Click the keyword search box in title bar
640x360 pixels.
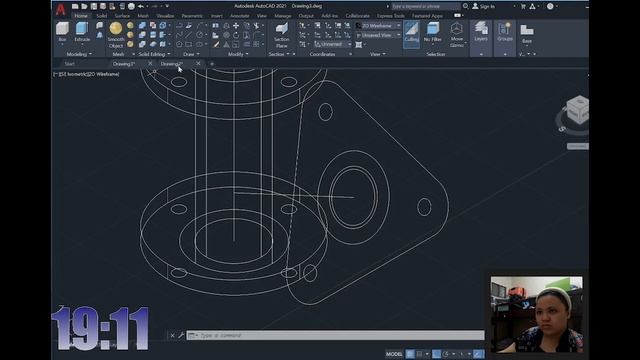[426, 6]
